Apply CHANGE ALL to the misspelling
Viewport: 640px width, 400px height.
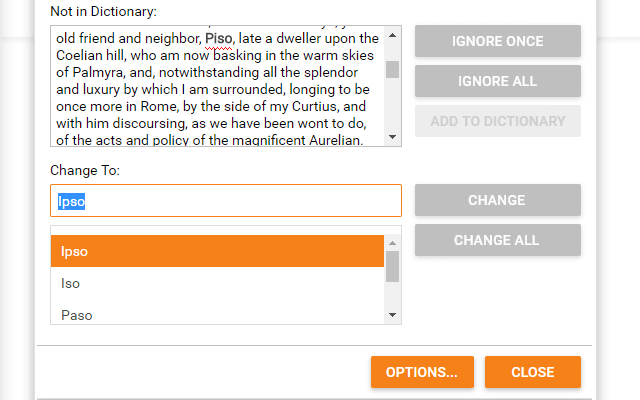pyautogui.click(x=497, y=240)
